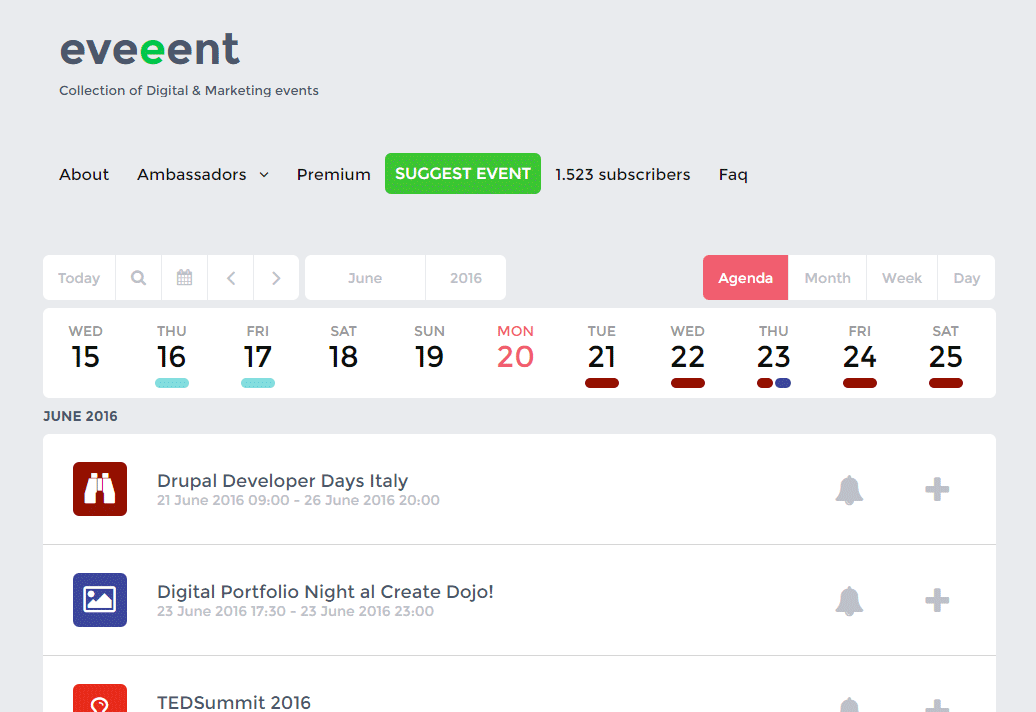Click Digital Portfolio Night time range text
The image size is (1036, 712).
coord(295,611)
